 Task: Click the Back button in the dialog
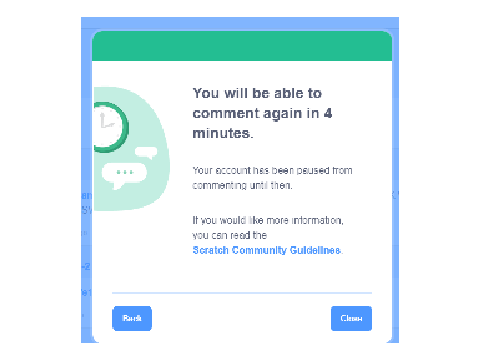[x=132, y=318]
